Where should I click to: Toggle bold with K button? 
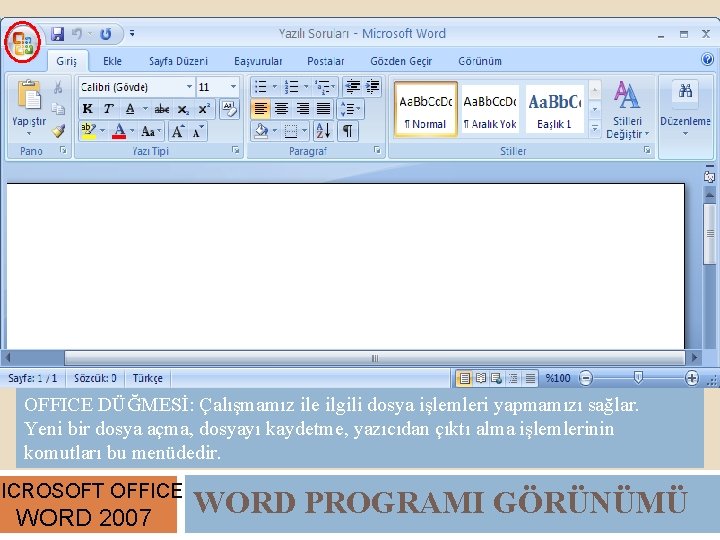click(87, 109)
